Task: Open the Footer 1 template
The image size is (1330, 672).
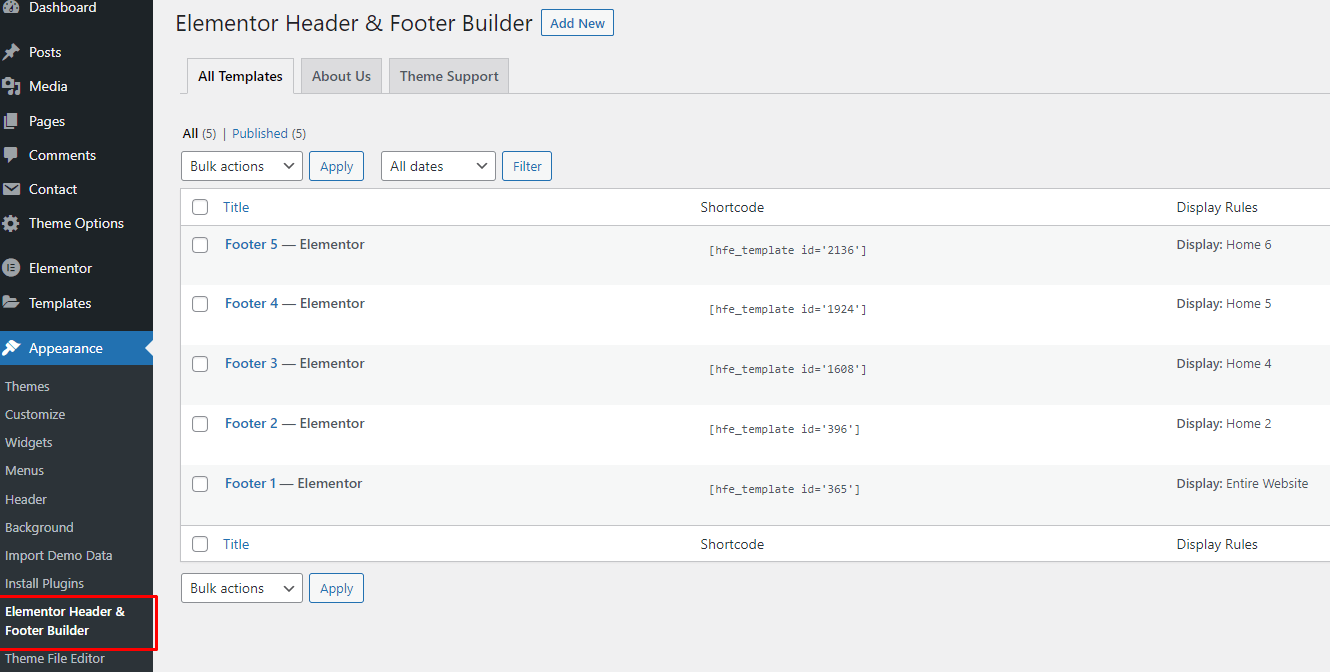Action: point(250,483)
